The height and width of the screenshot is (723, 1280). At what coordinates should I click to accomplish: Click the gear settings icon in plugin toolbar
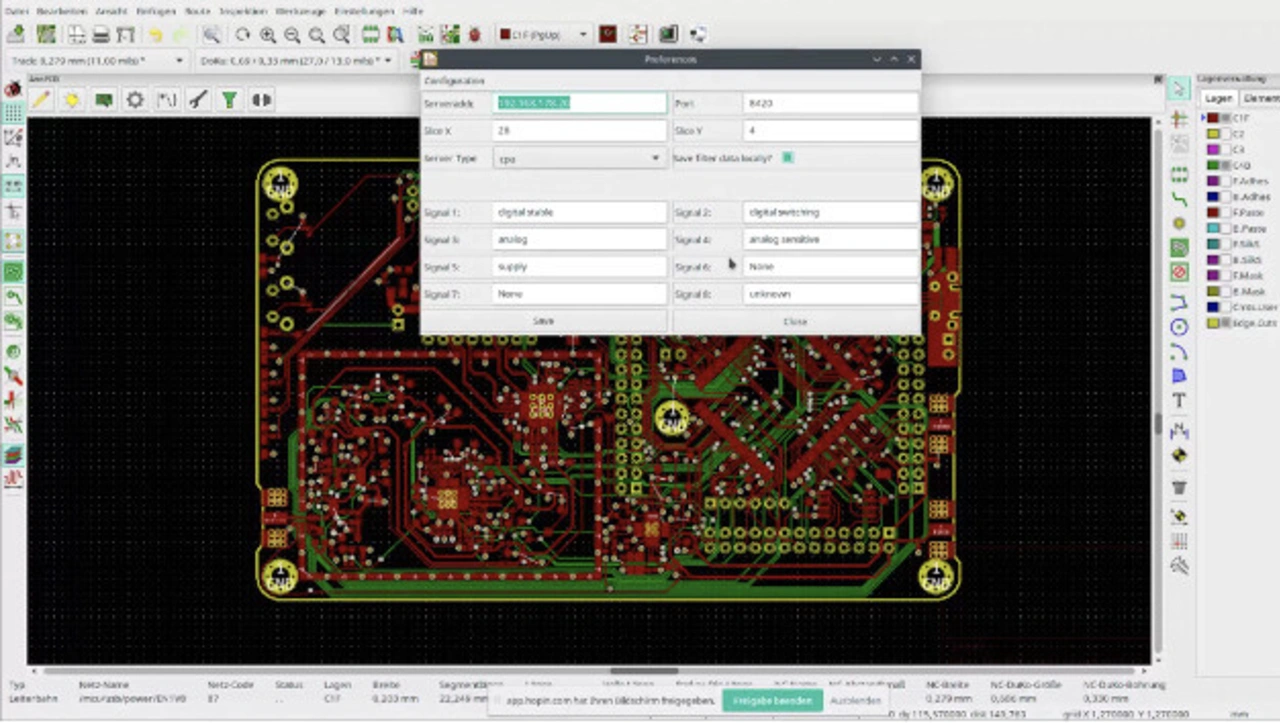pyautogui.click(x=135, y=100)
